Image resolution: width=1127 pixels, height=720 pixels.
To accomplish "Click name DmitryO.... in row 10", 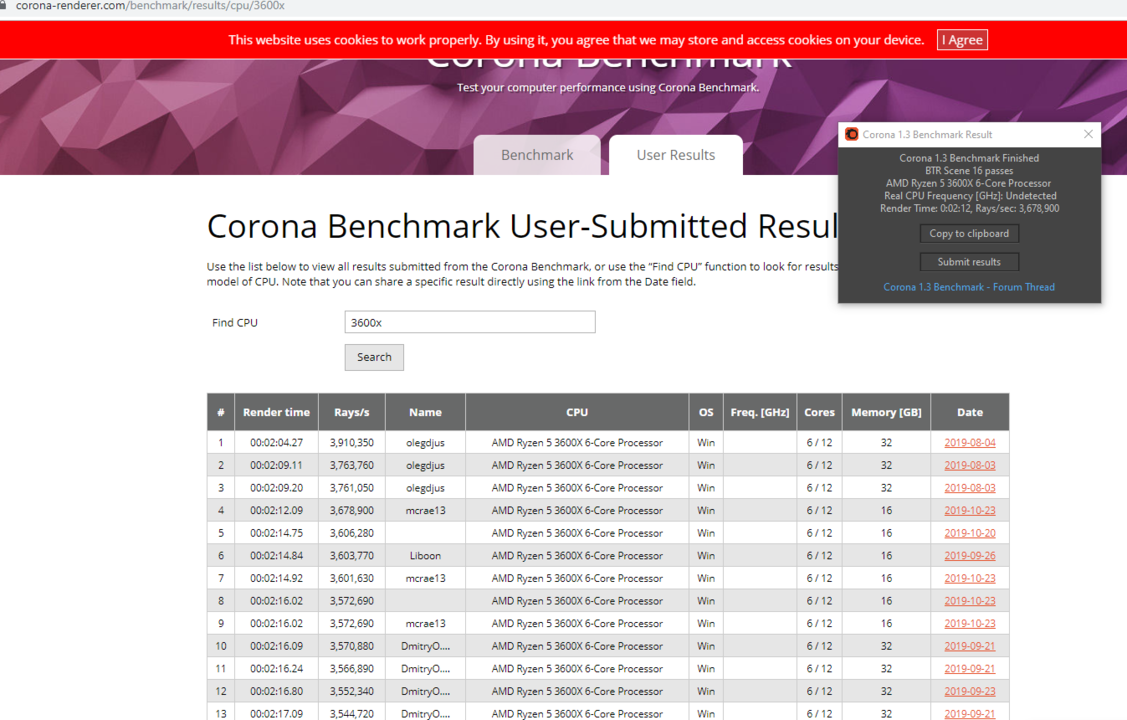I will 426,646.
